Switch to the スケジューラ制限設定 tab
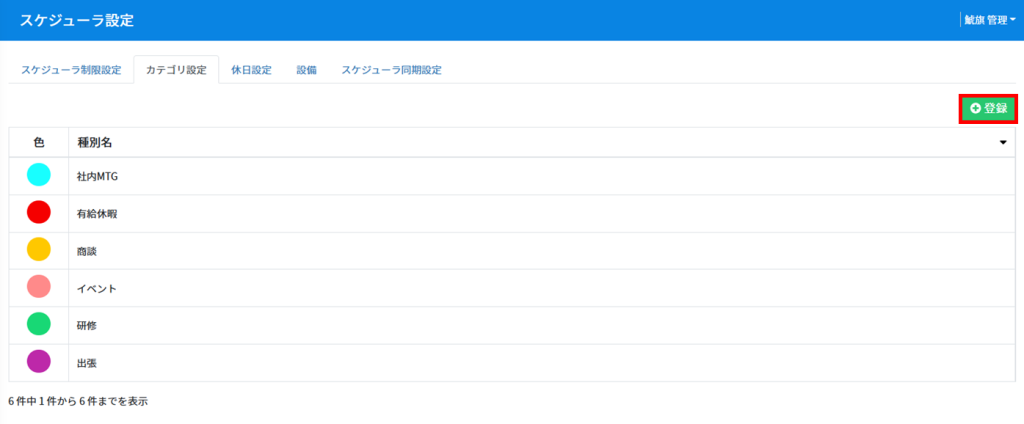1024x424 pixels. [71, 70]
